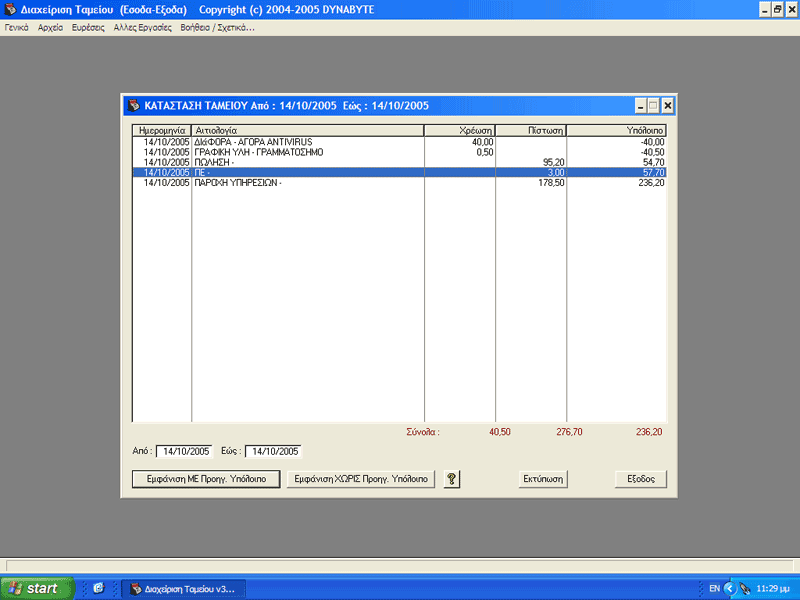
Task: Click the question mark help icon
Action: point(452,479)
